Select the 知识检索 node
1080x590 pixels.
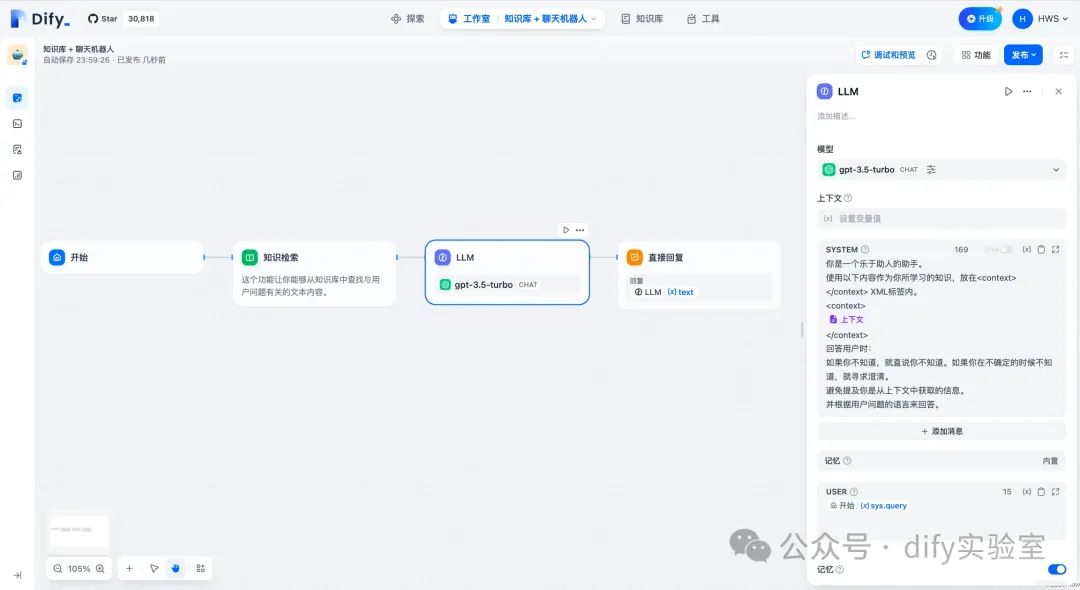tap(314, 273)
